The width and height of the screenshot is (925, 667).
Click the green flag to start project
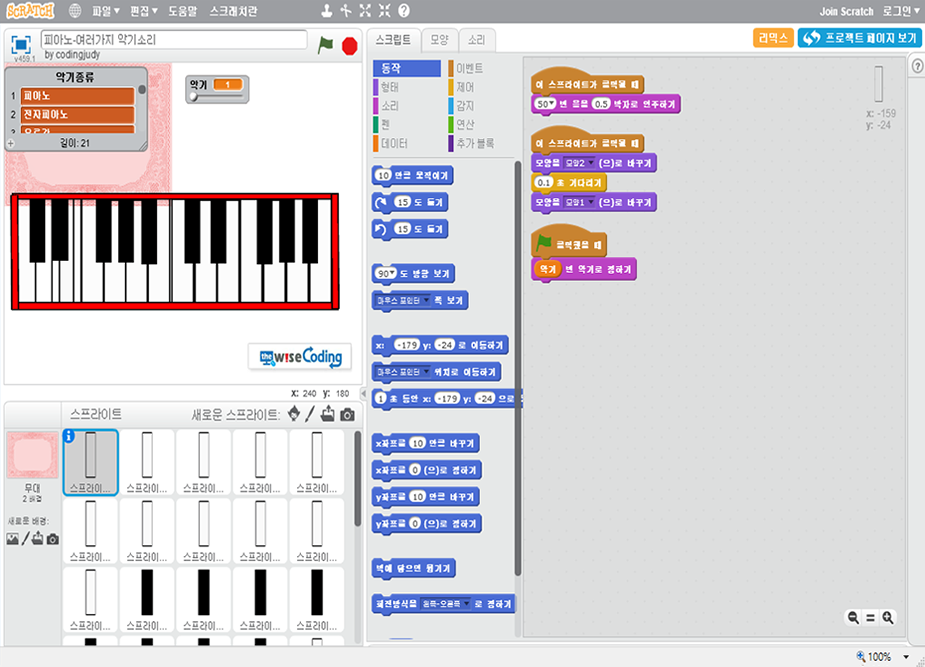325,44
